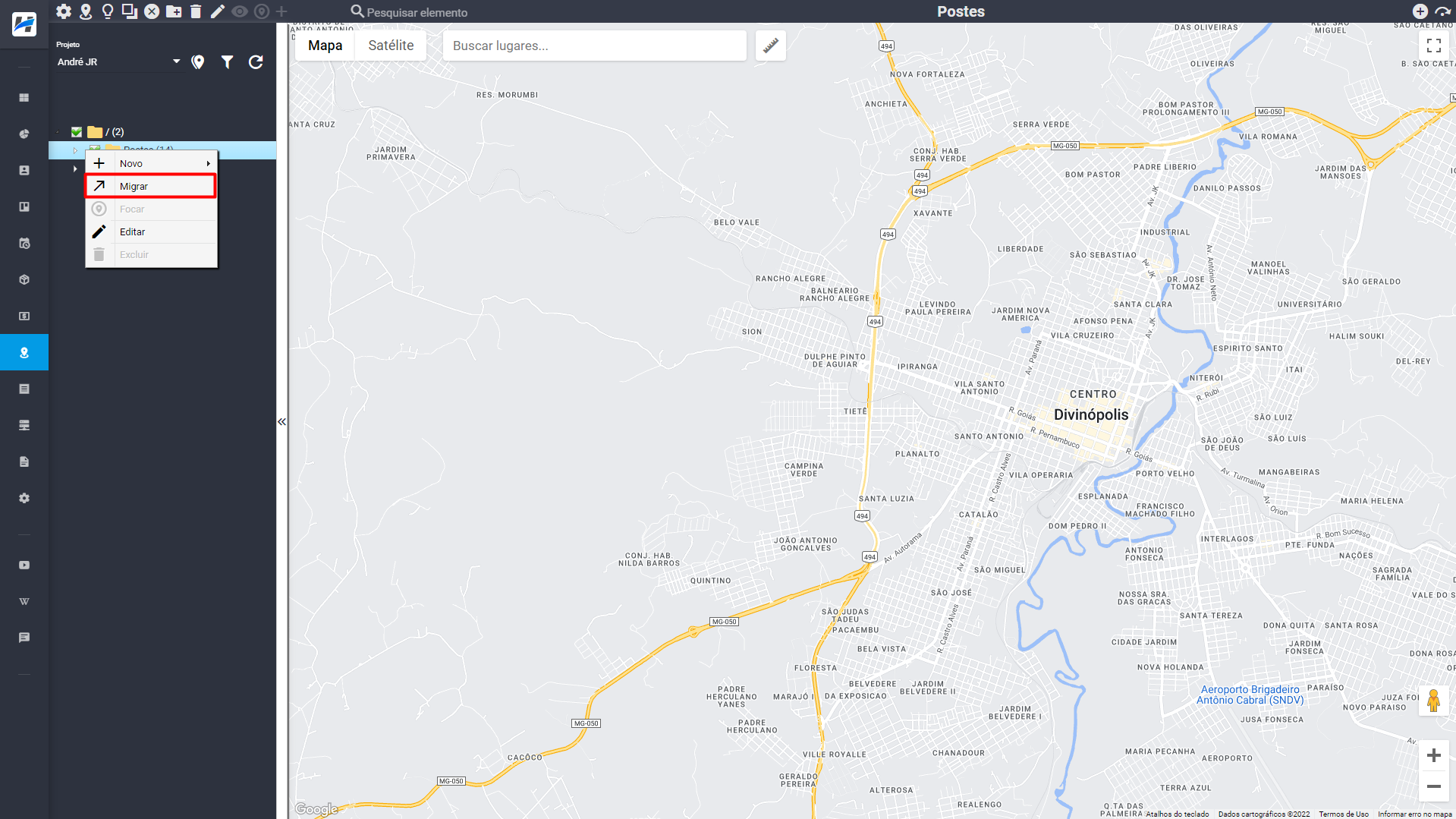Open the cube package sidebar icon
The image size is (1456, 819).
click(24, 279)
